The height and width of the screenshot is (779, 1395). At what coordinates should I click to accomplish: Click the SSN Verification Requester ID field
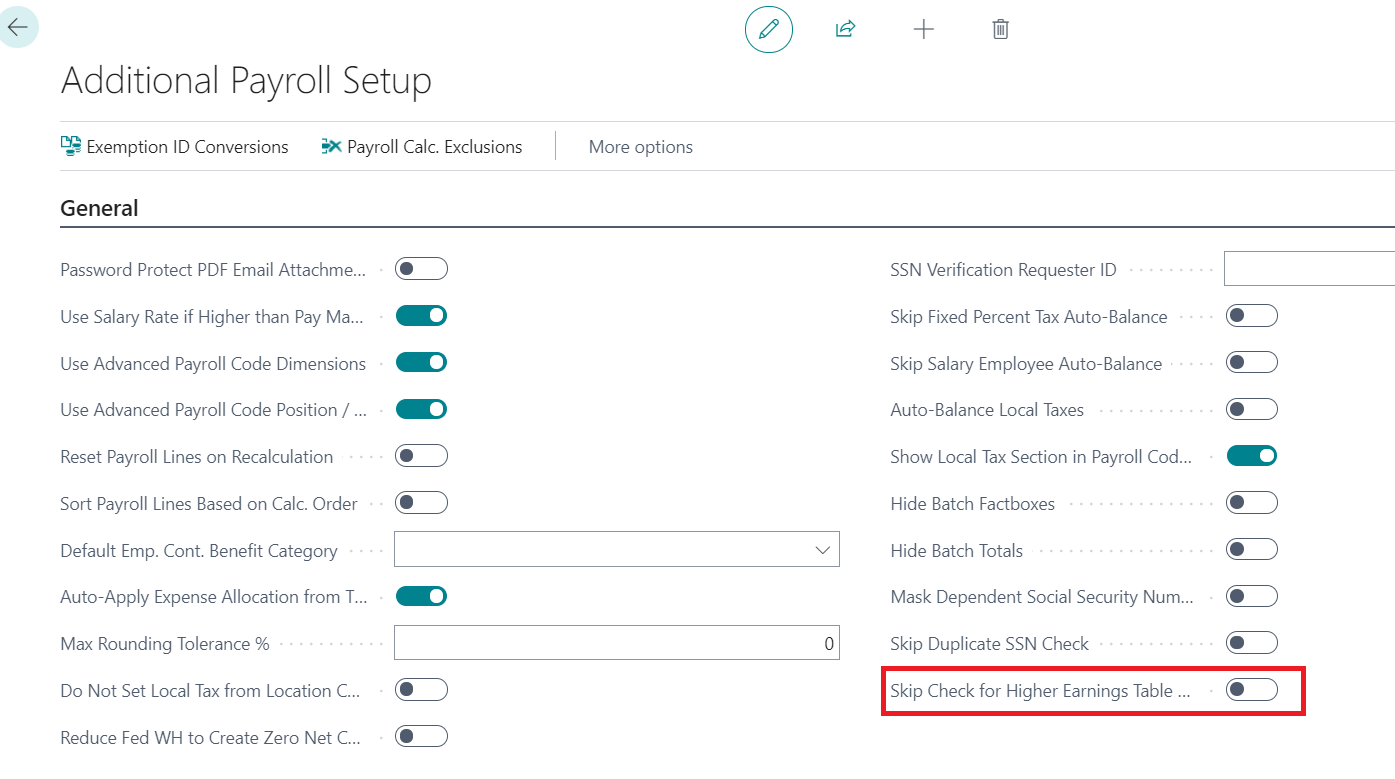click(x=1309, y=269)
